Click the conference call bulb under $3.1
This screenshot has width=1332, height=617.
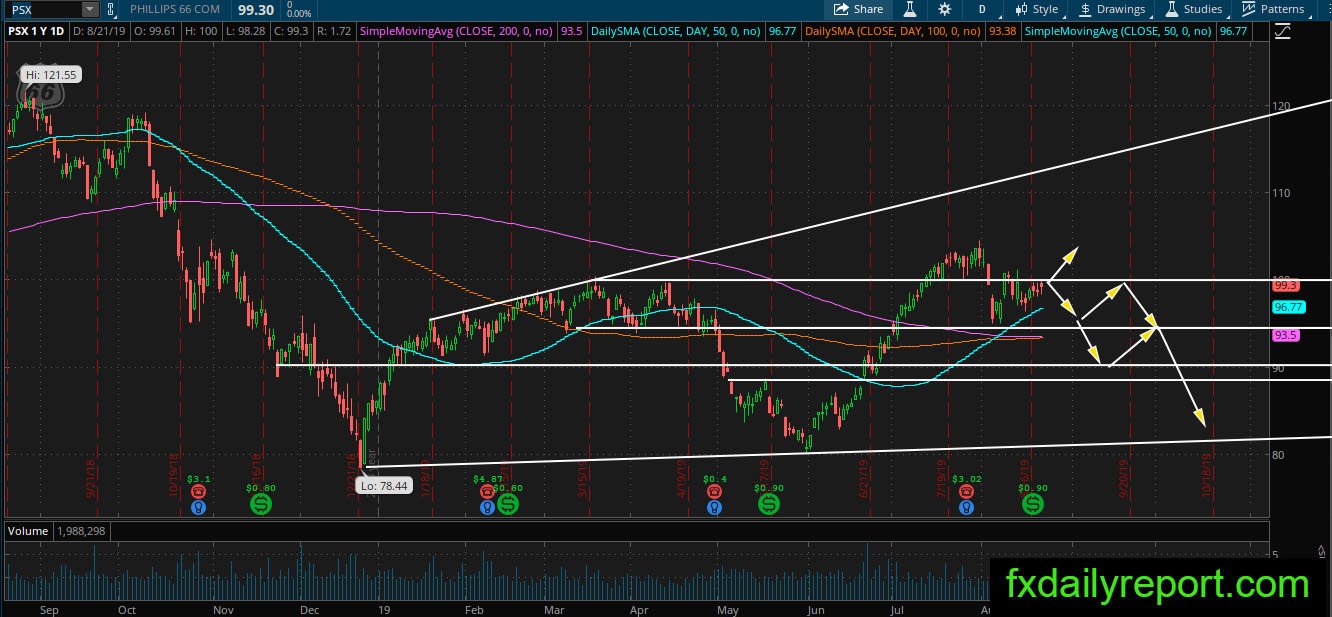(199, 506)
